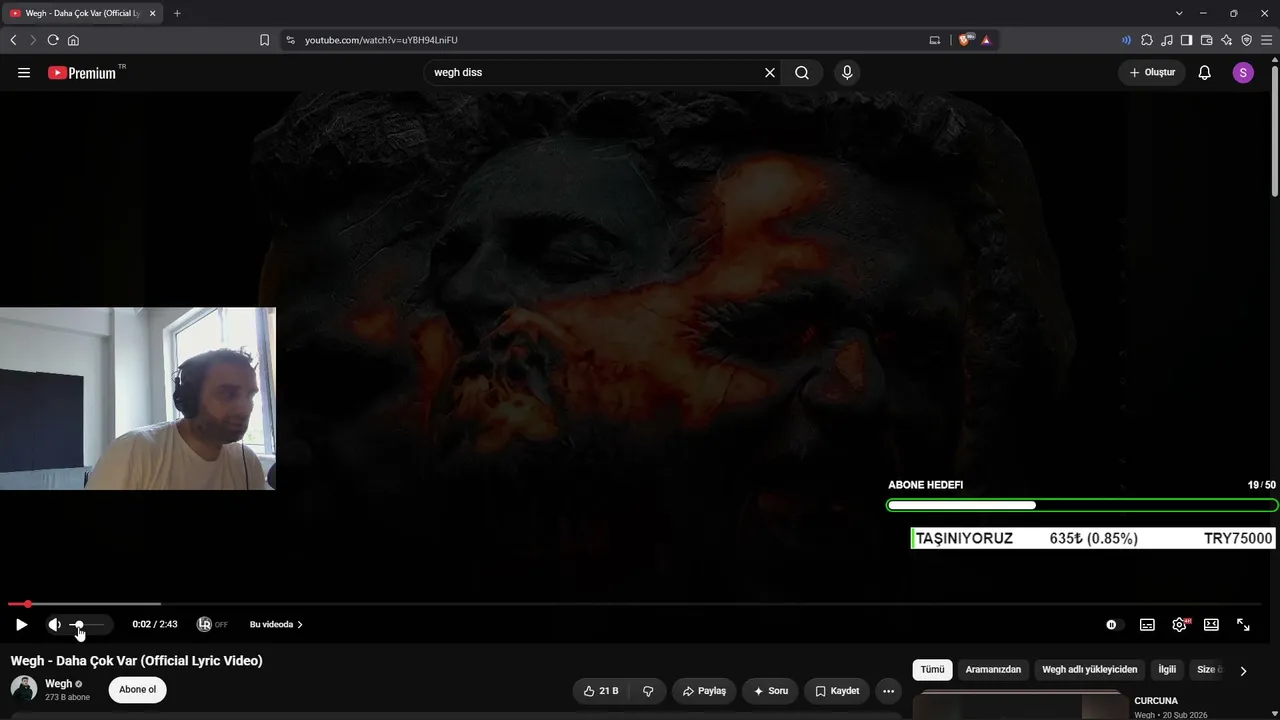Open the Wegh channel name link

[x=59, y=684]
